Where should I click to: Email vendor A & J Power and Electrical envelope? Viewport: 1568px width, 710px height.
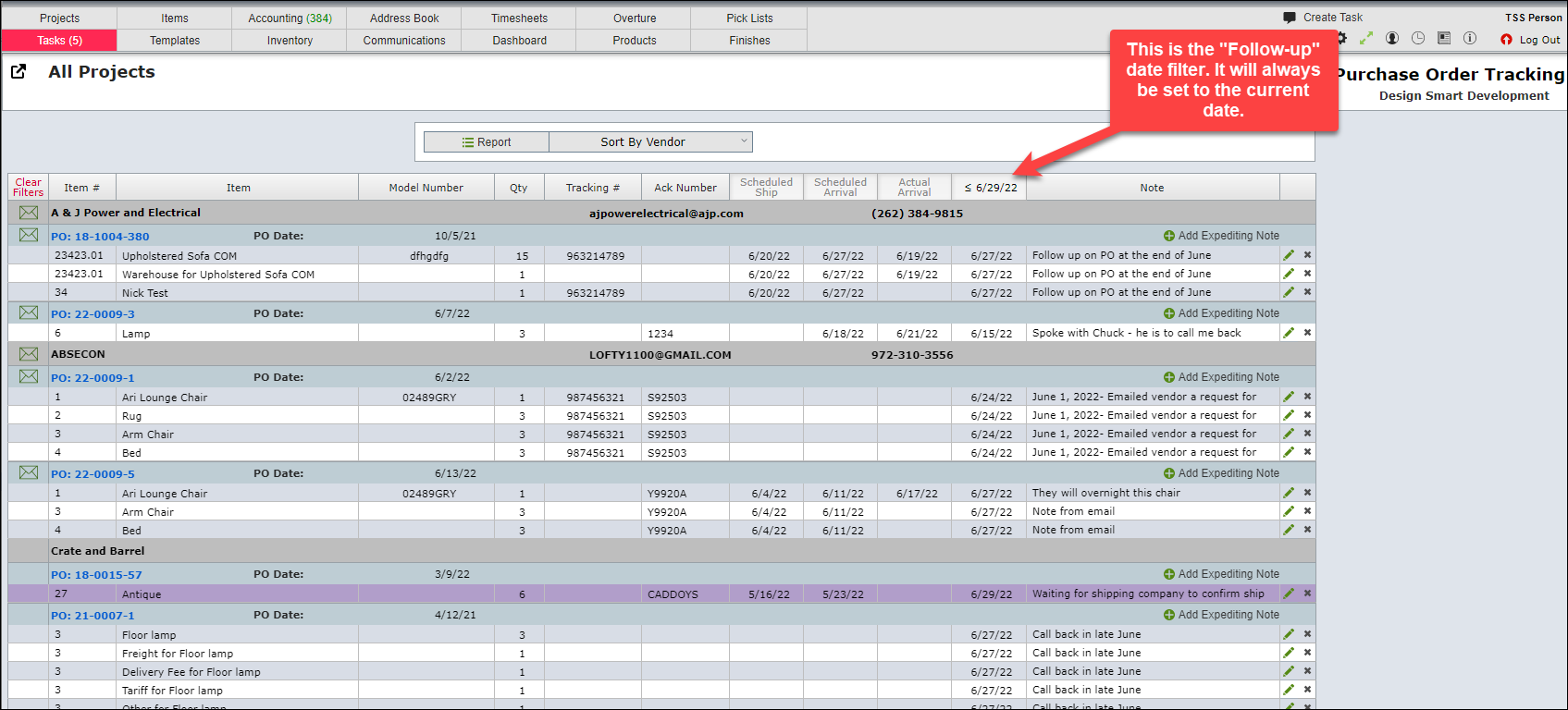(x=29, y=213)
